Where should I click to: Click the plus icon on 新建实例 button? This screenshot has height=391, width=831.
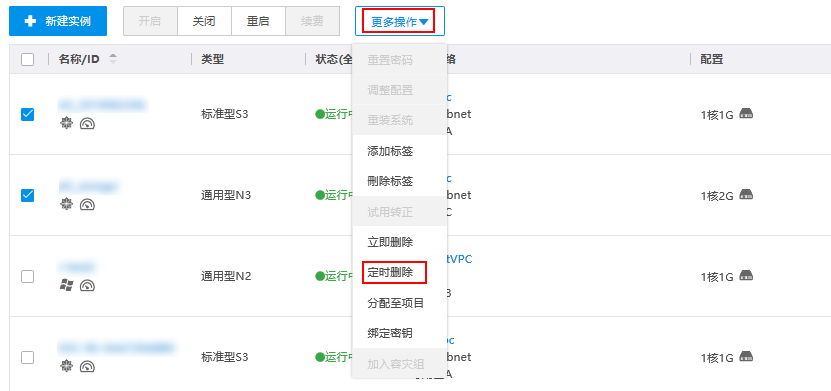click(x=31, y=21)
